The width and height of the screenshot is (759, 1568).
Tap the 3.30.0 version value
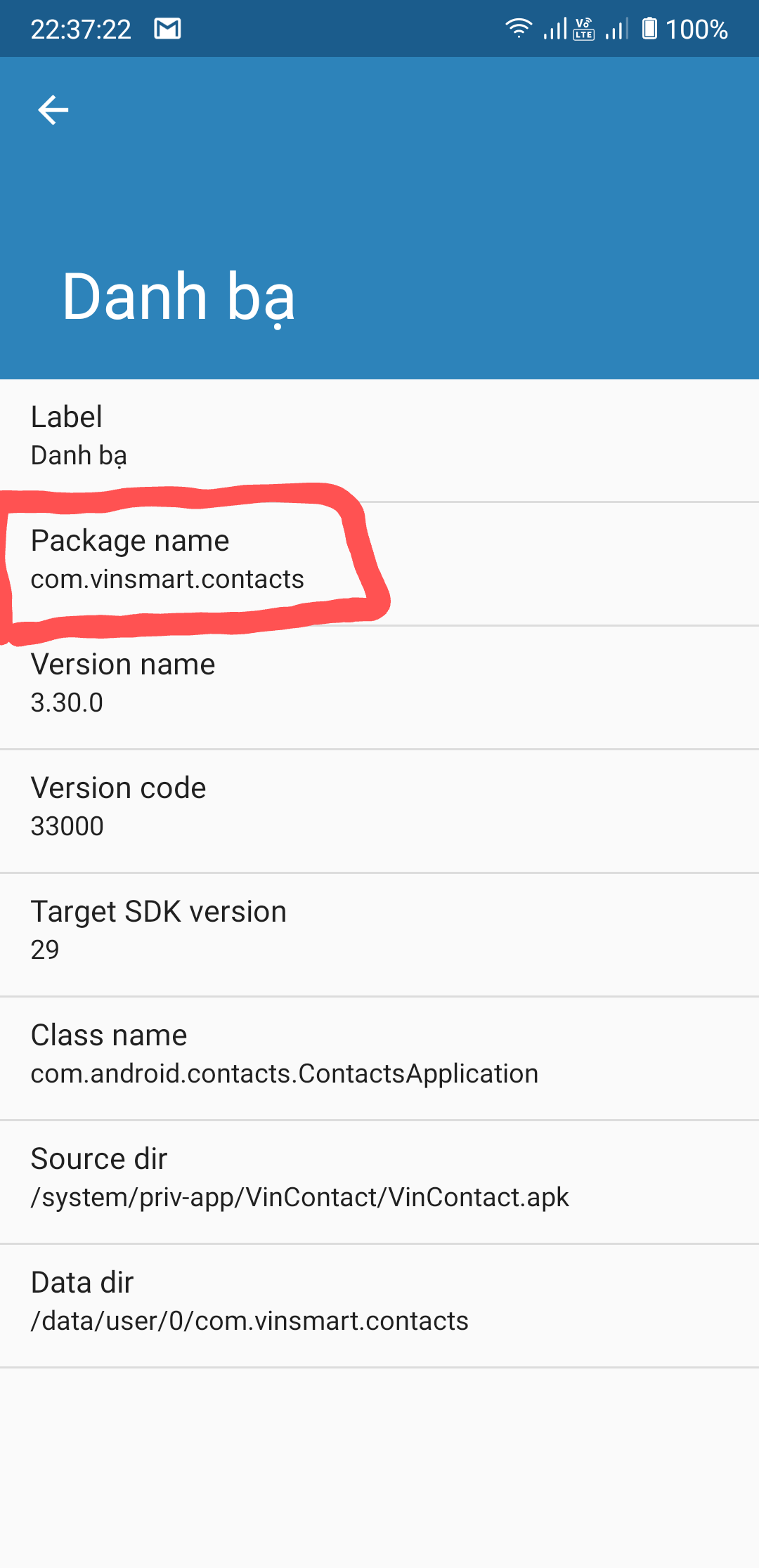point(67,703)
